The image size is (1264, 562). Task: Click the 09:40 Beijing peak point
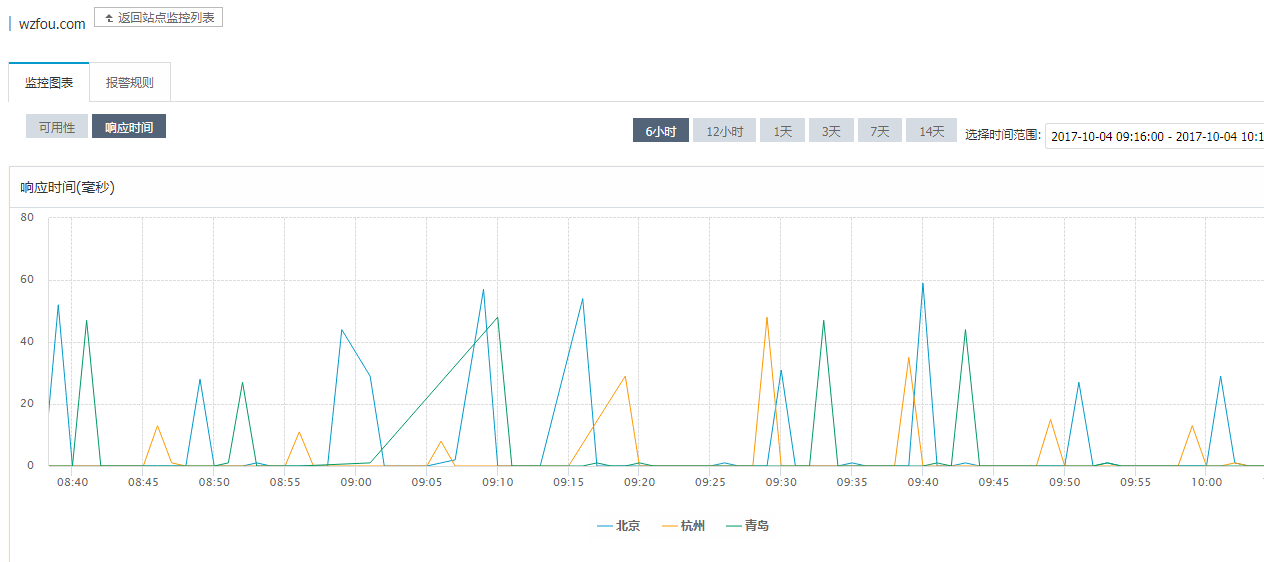[922, 283]
